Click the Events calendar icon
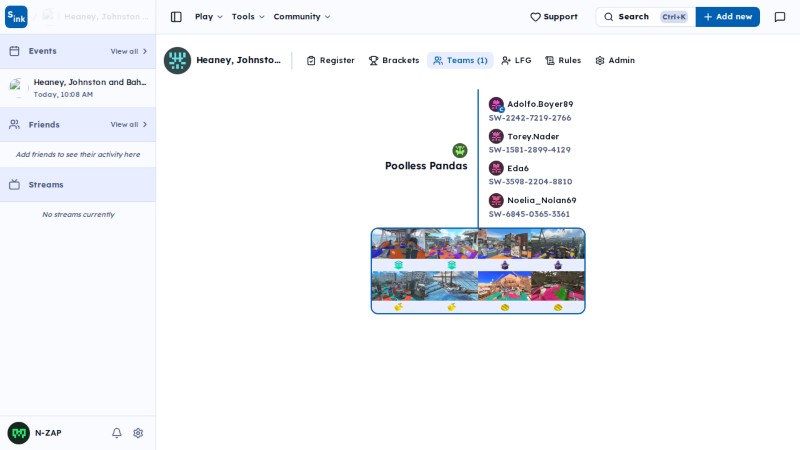This screenshot has width=800, height=450. click(x=14, y=51)
